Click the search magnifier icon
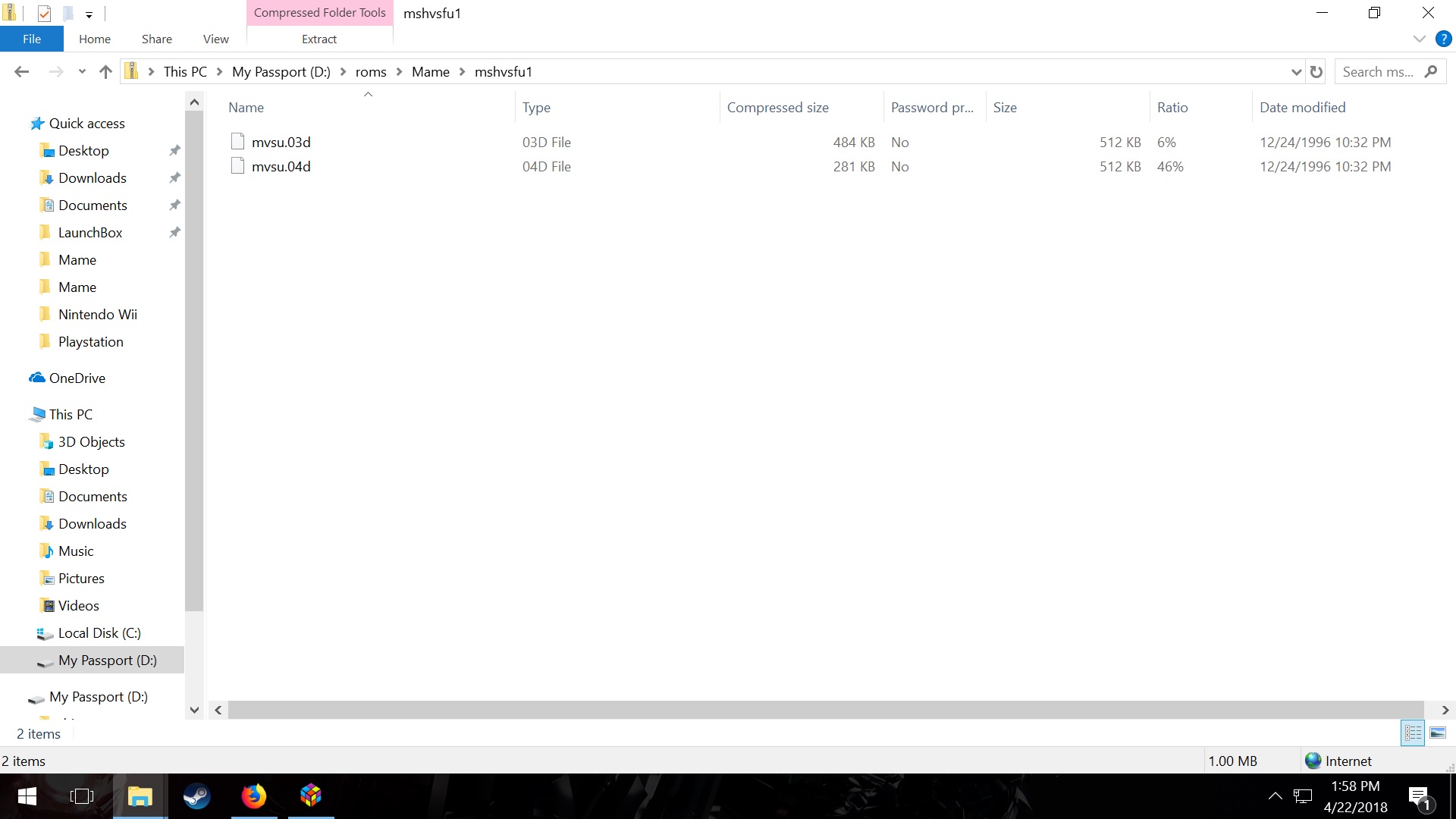This screenshot has width=1456, height=819. coord(1431,71)
